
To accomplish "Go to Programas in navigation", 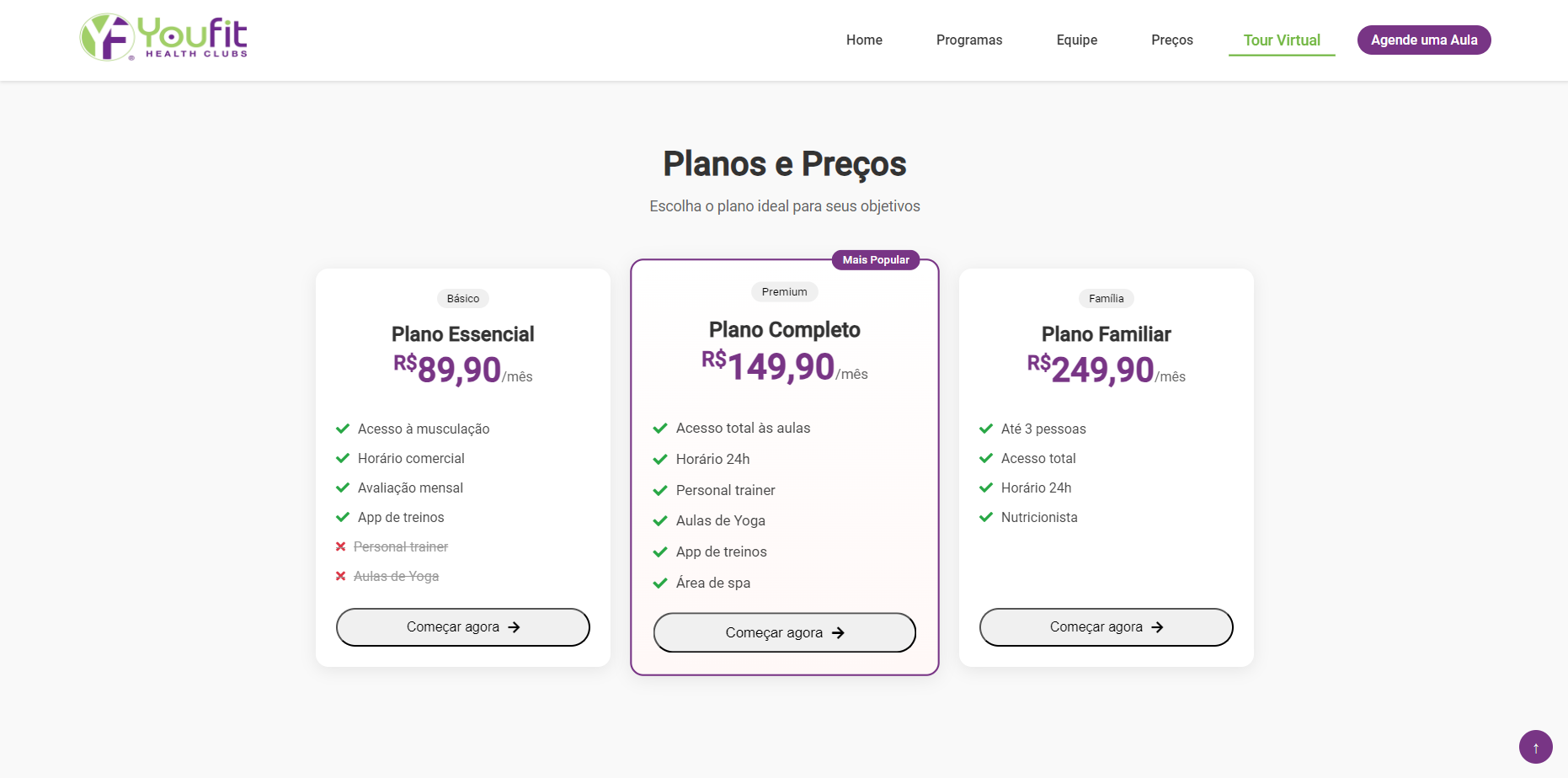I will pos(969,40).
